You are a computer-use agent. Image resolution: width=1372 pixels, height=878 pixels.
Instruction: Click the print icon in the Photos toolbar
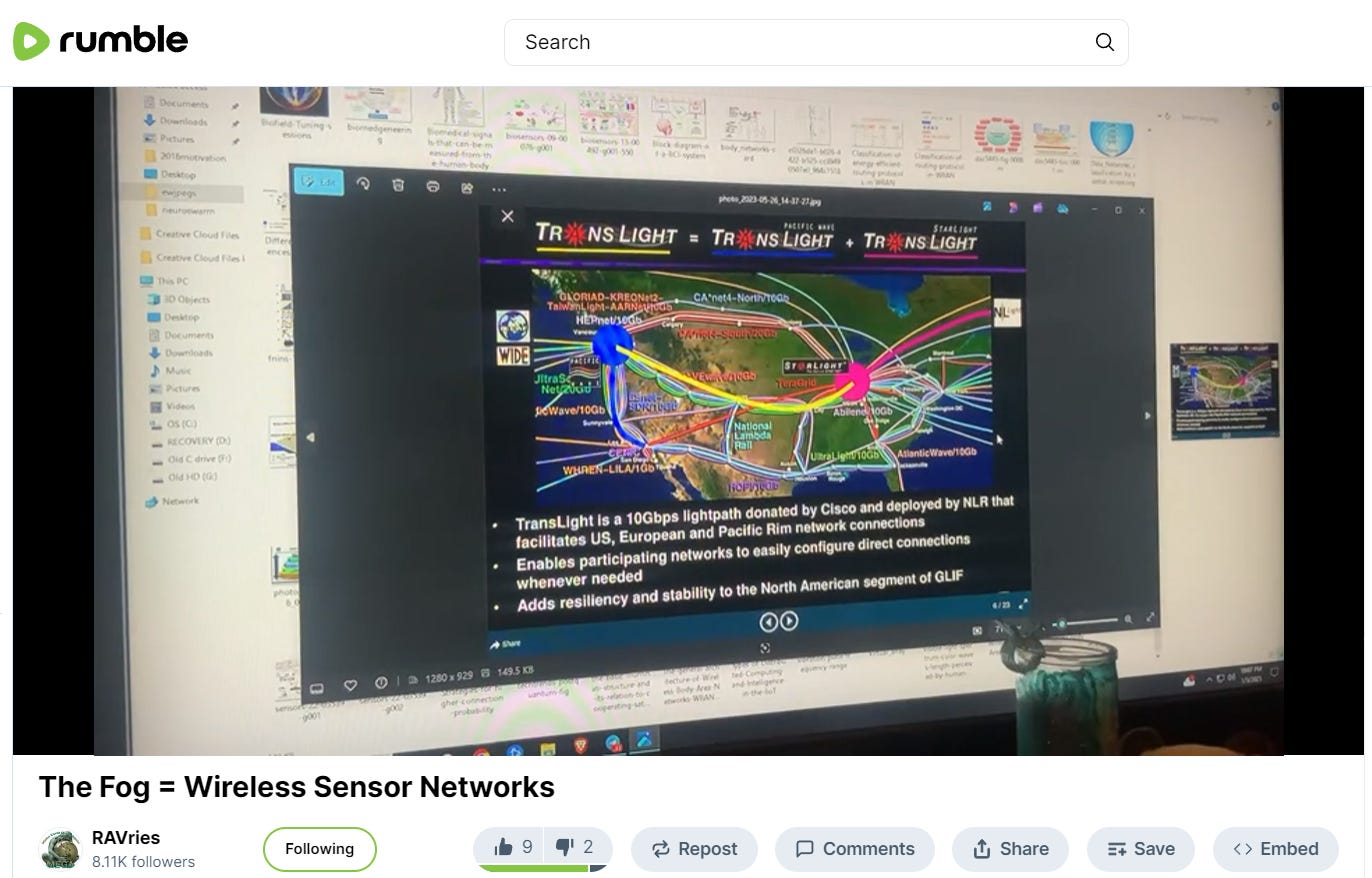[432, 186]
